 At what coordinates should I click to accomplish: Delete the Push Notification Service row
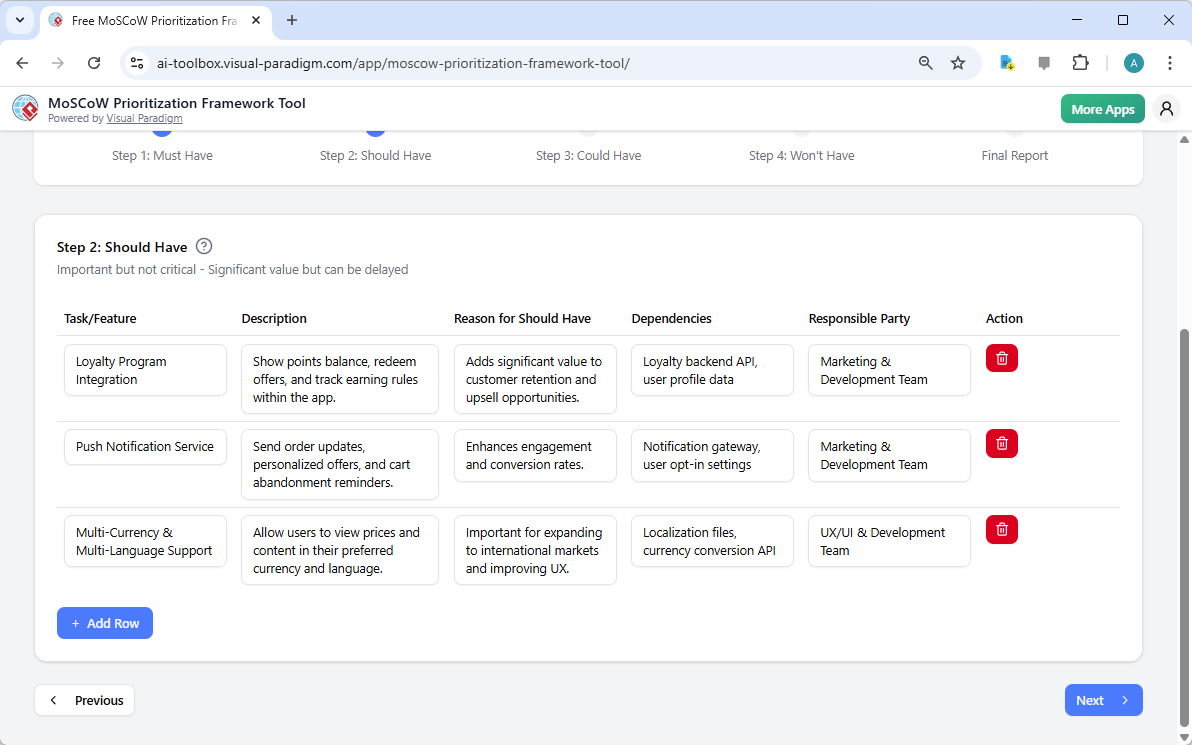pyautogui.click(x=1001, y=443)
